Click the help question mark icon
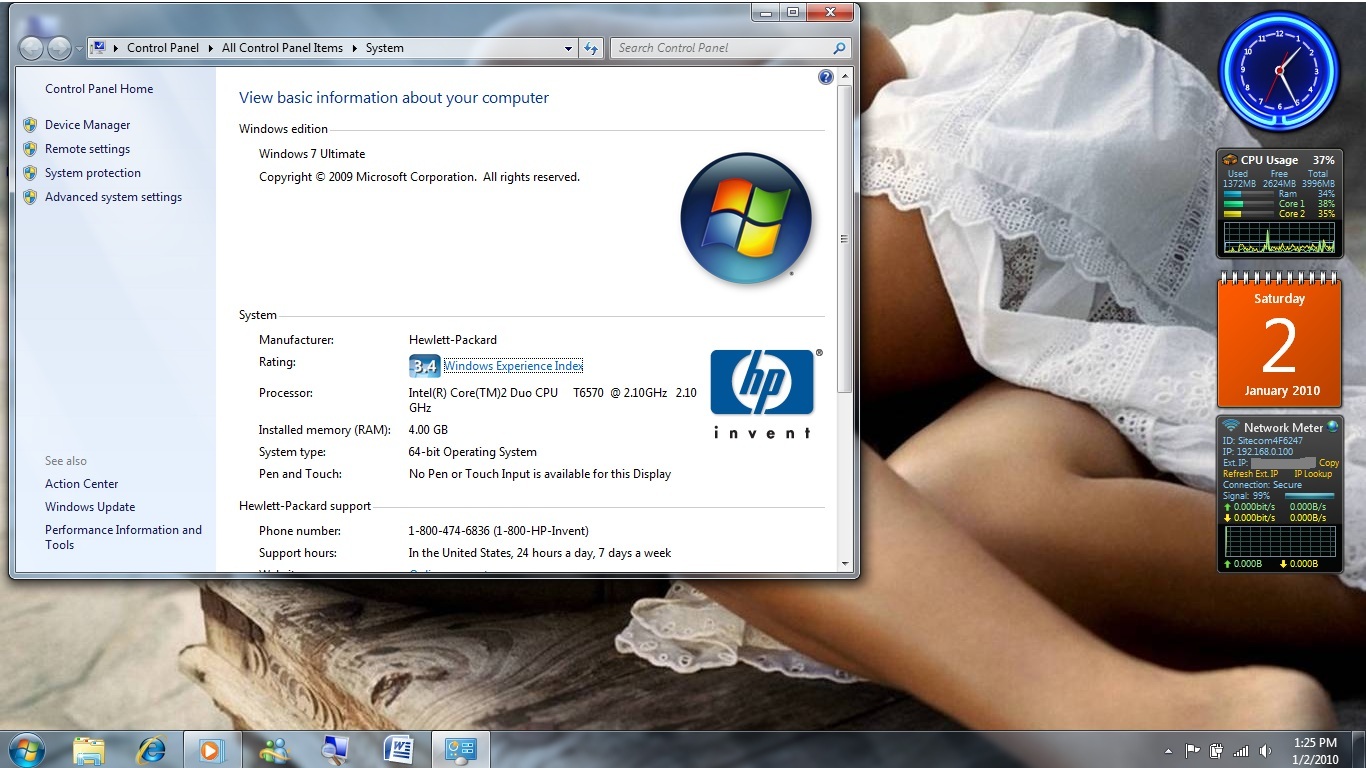 coord(826,77)
